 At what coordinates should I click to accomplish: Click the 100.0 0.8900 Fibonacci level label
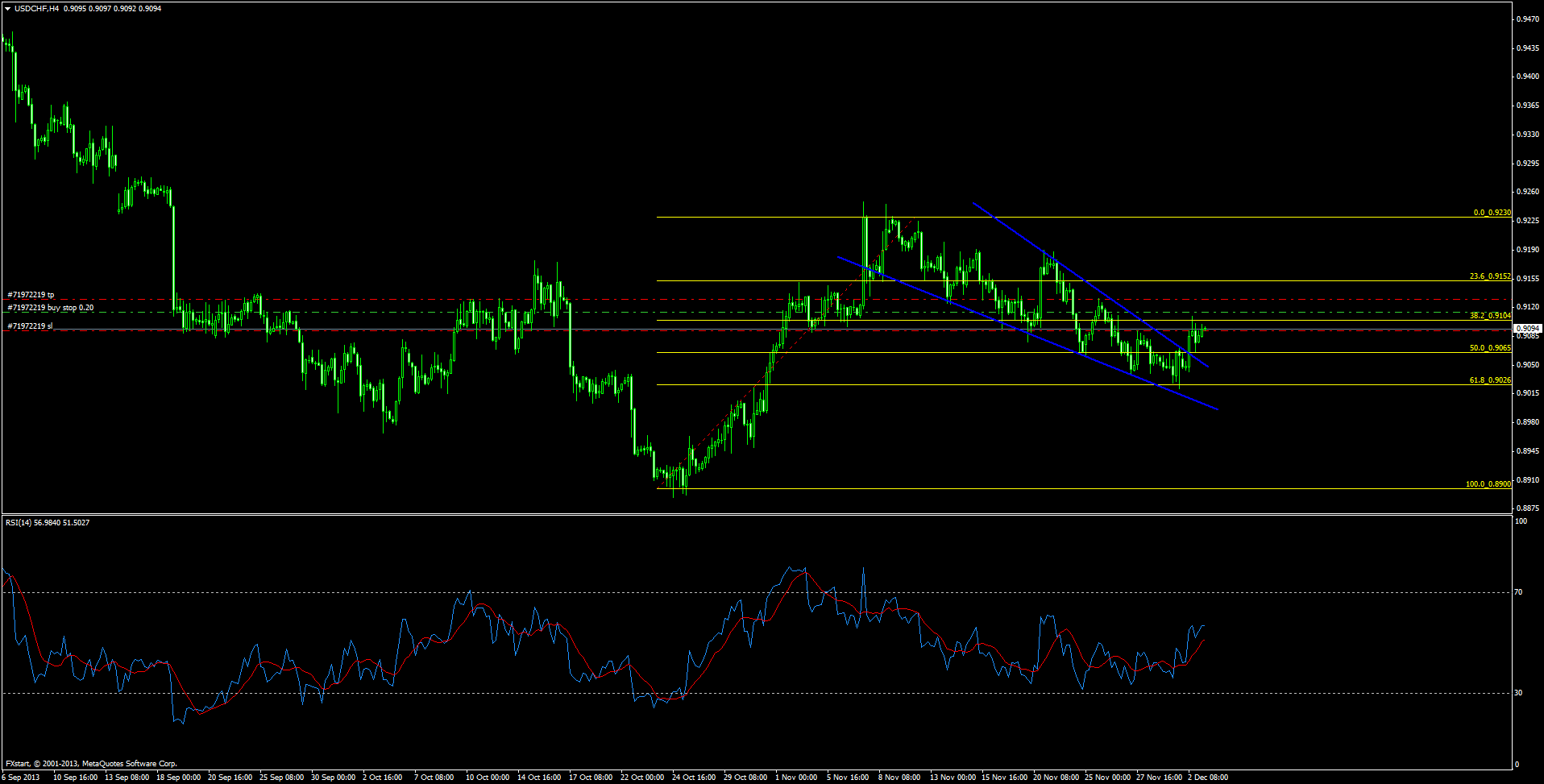(1488, 484)
